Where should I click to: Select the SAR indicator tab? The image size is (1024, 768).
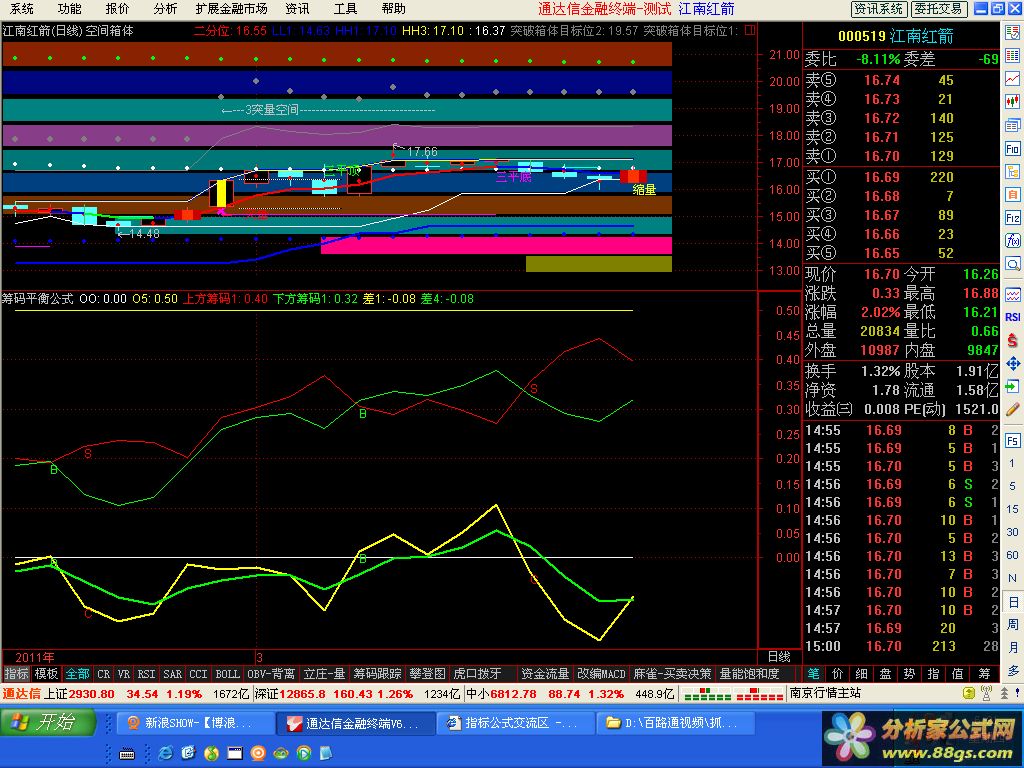172,673
